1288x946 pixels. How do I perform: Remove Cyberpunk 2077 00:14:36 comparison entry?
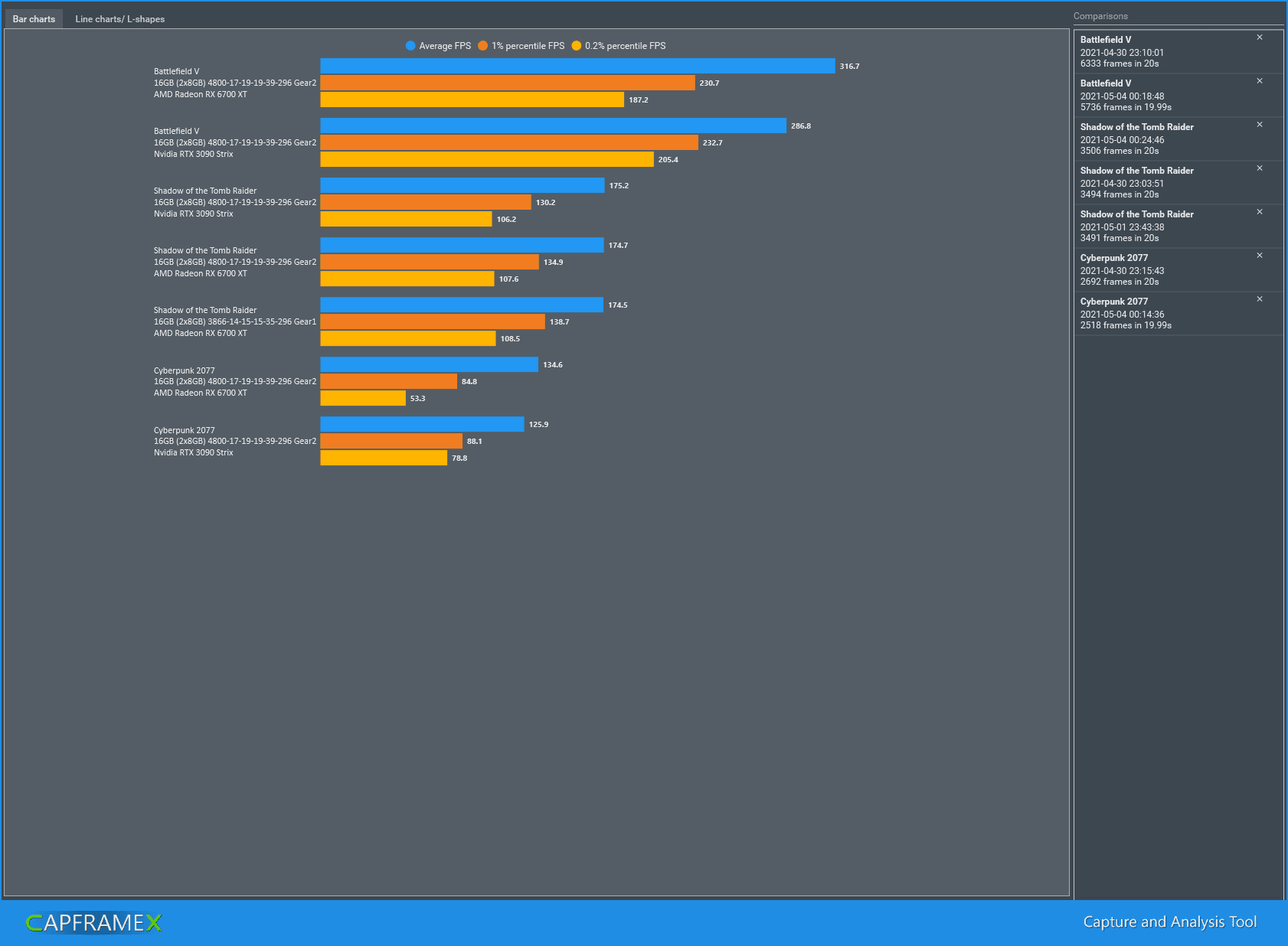pos(1259,299)
